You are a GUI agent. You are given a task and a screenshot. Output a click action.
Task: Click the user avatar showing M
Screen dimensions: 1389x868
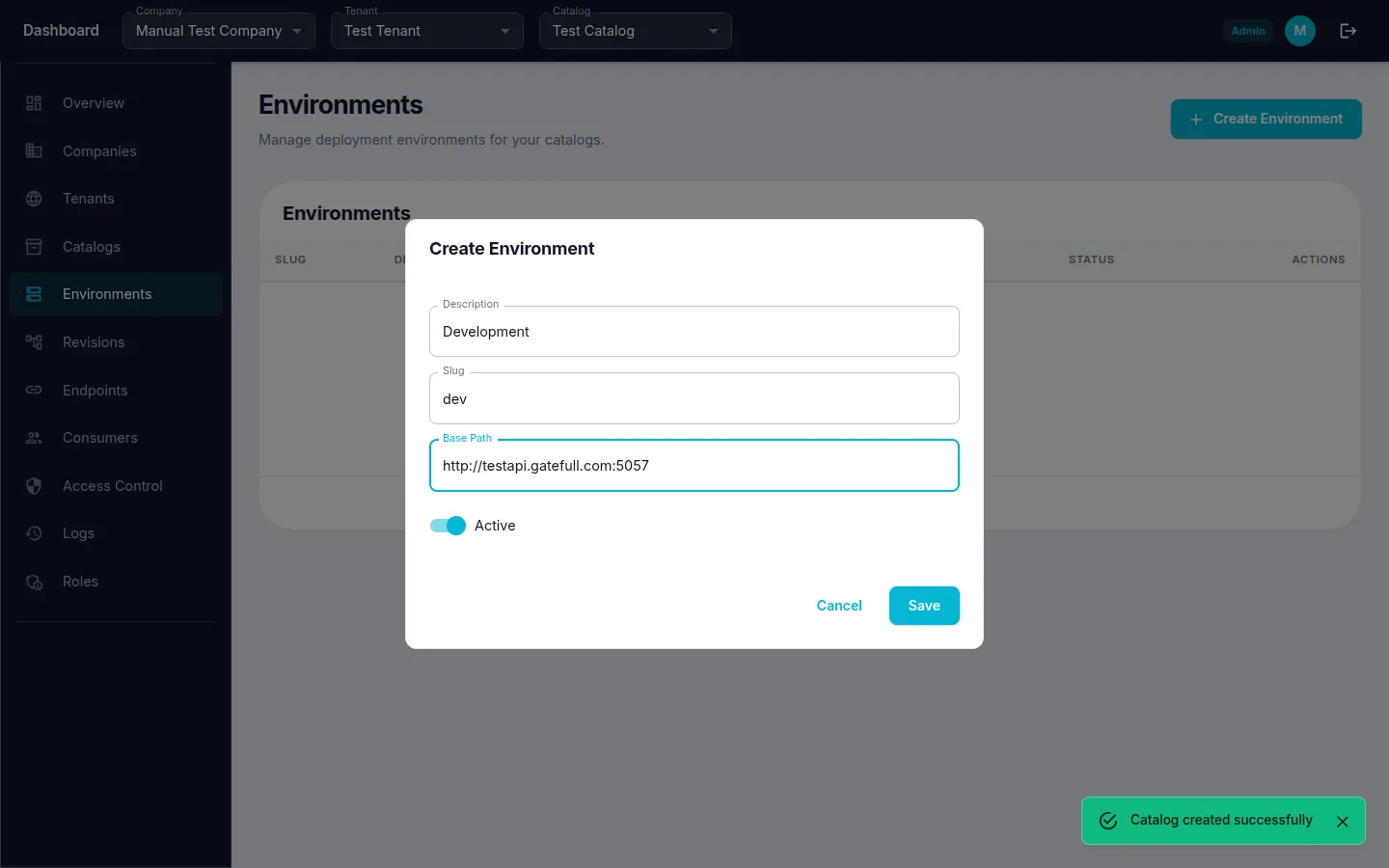click(1299, 30)
